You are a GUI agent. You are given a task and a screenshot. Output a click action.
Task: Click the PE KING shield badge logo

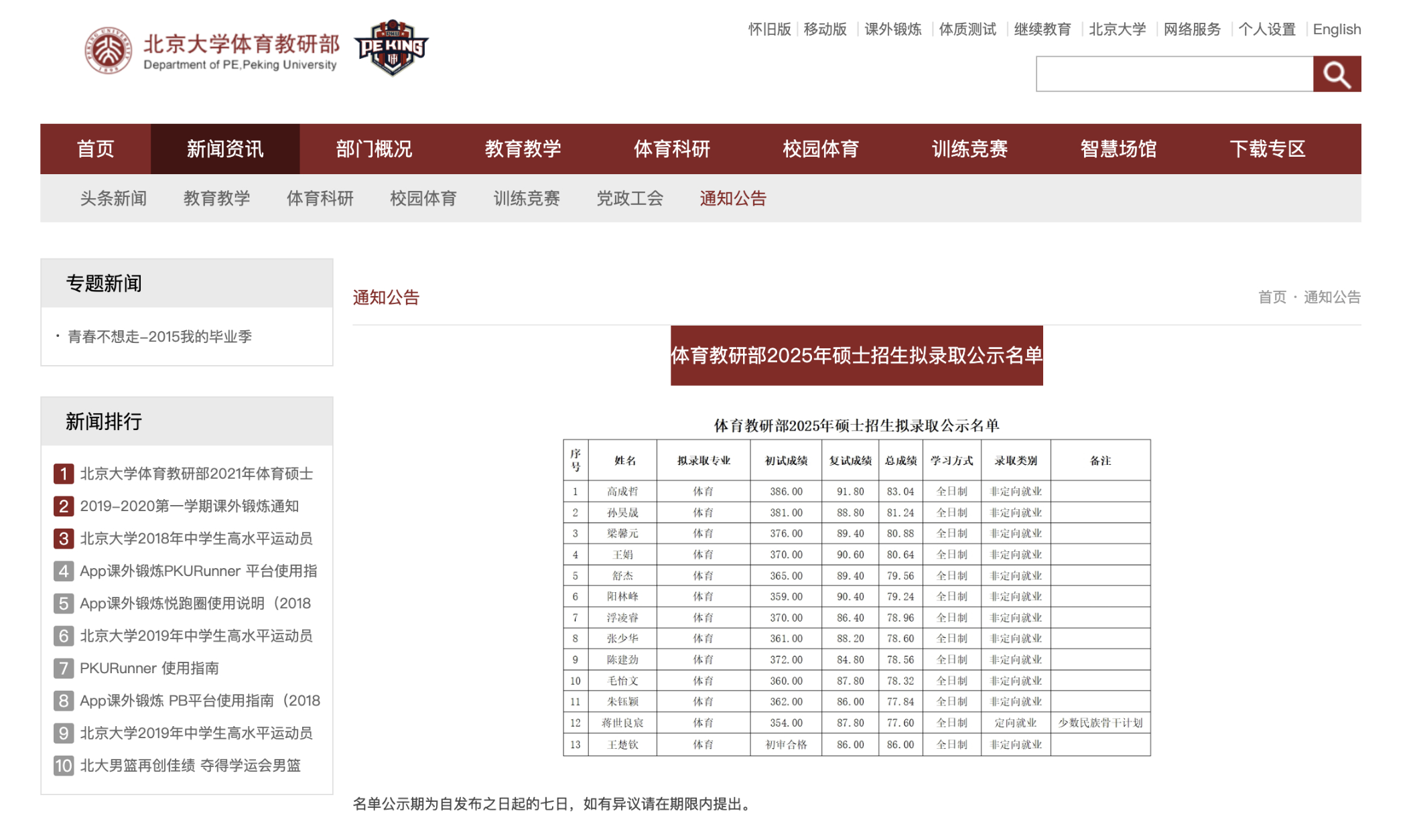pyautogui.click(x=391, y=48)
